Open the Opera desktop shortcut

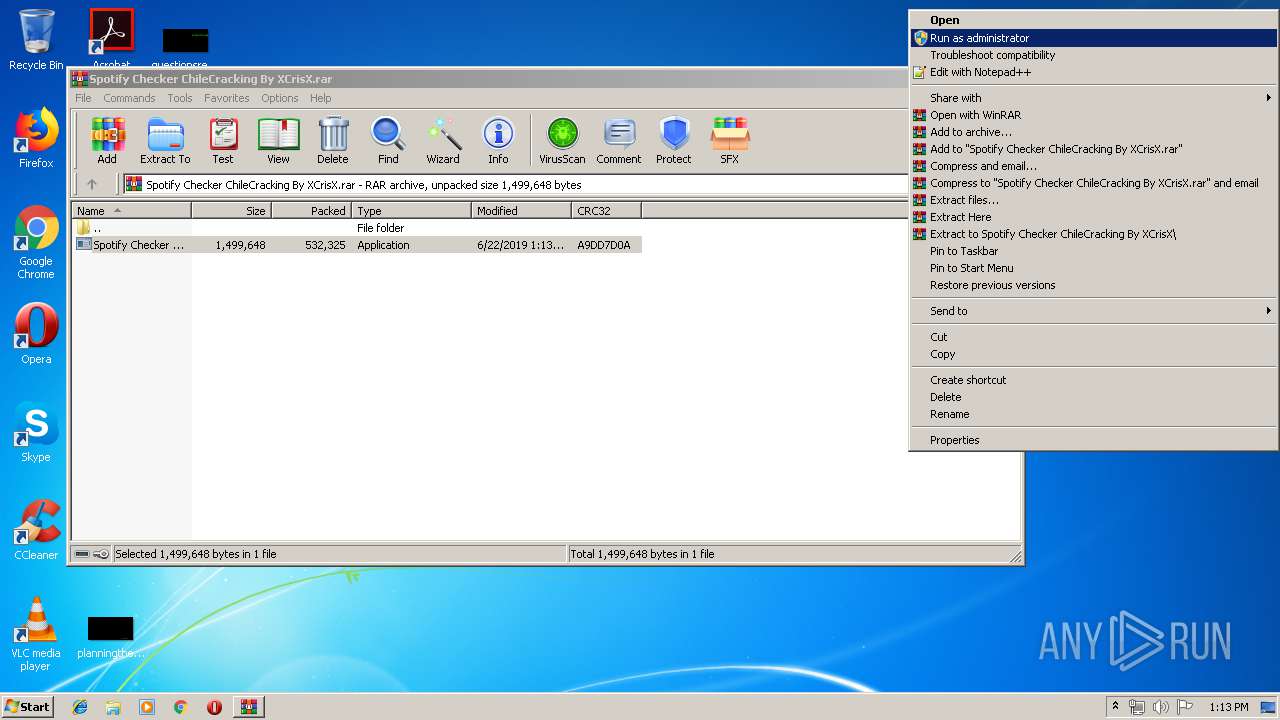[x=36, y=334]
